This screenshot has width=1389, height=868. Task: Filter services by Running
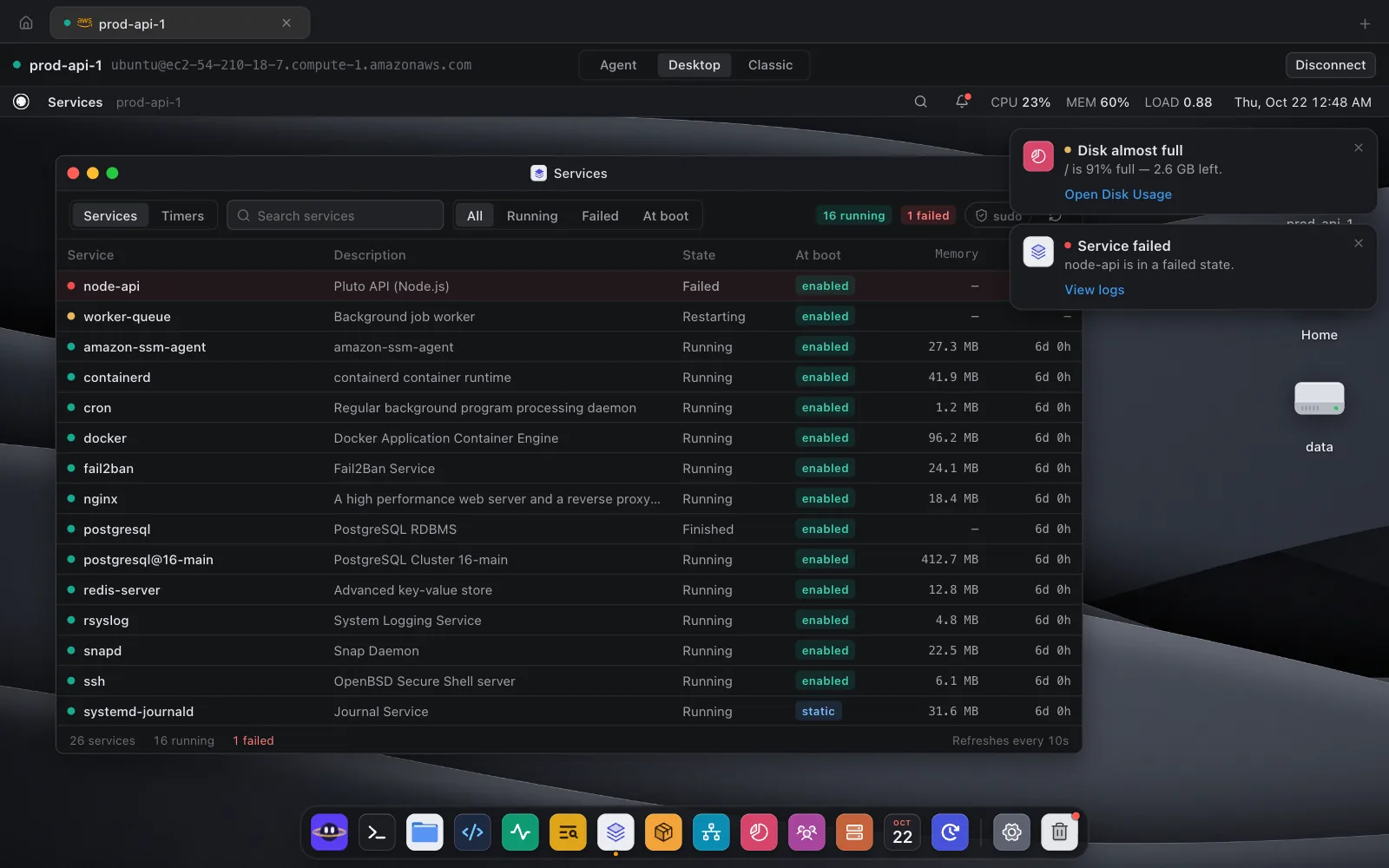point(532,216)
